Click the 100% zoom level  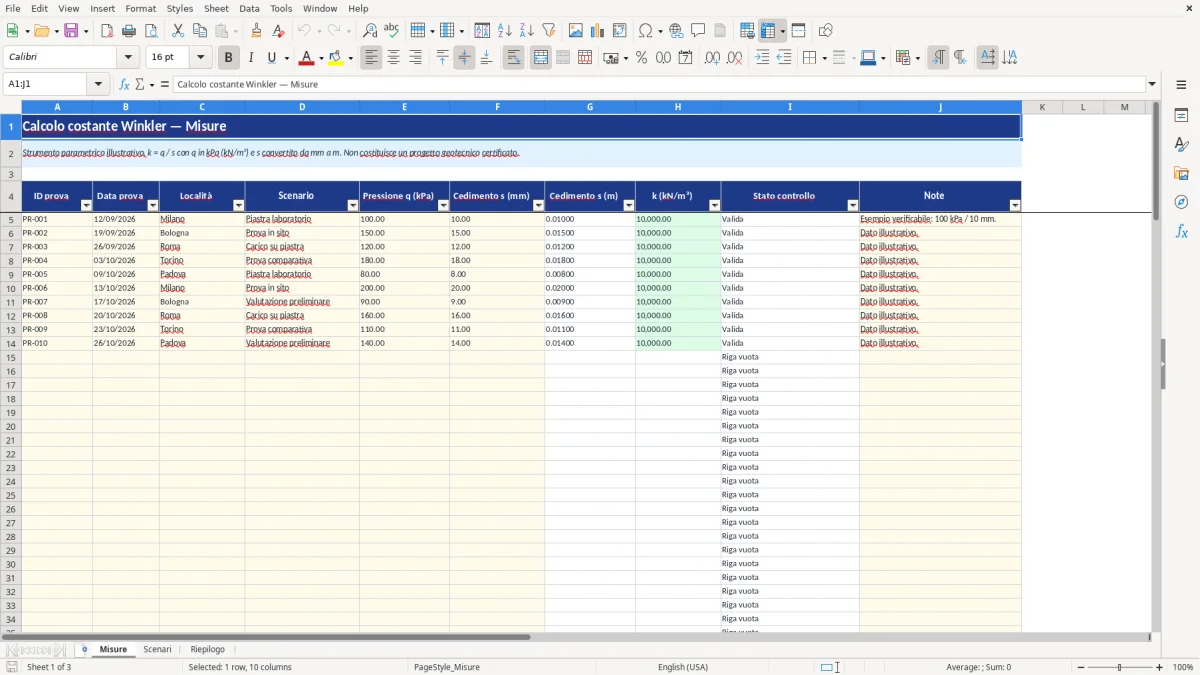1183,667
